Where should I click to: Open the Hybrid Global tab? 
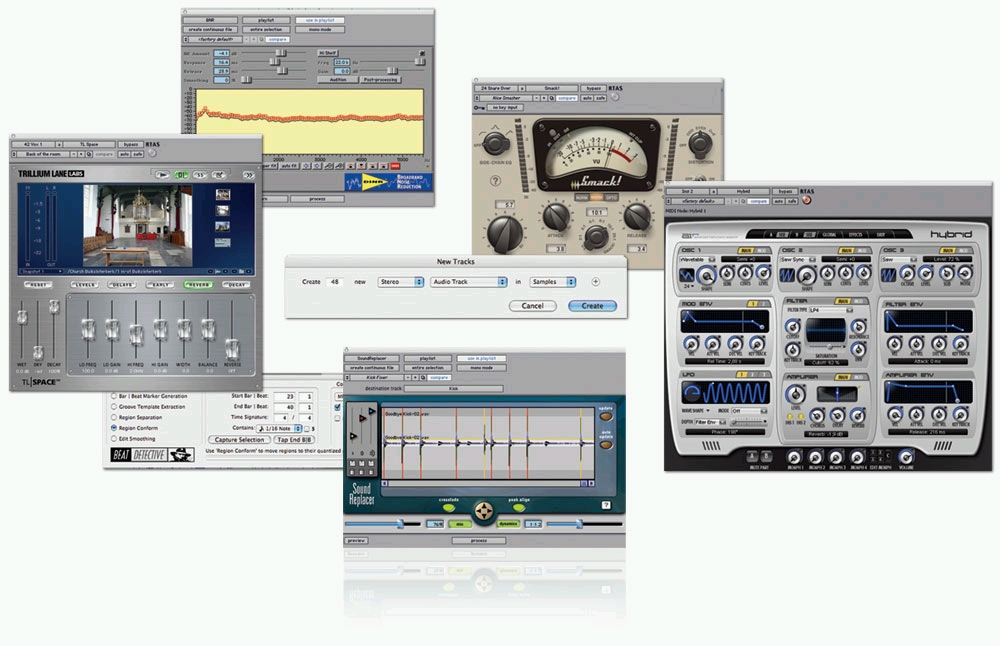tap(829, 235)
